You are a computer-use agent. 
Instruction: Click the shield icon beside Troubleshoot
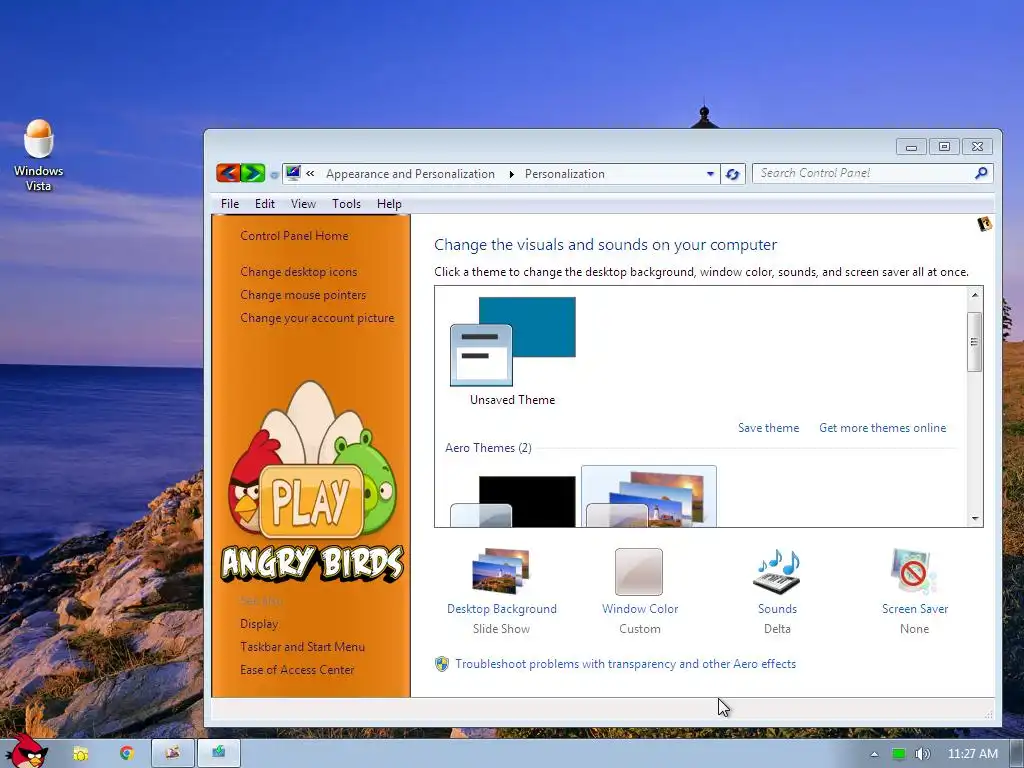pos(442,664)
